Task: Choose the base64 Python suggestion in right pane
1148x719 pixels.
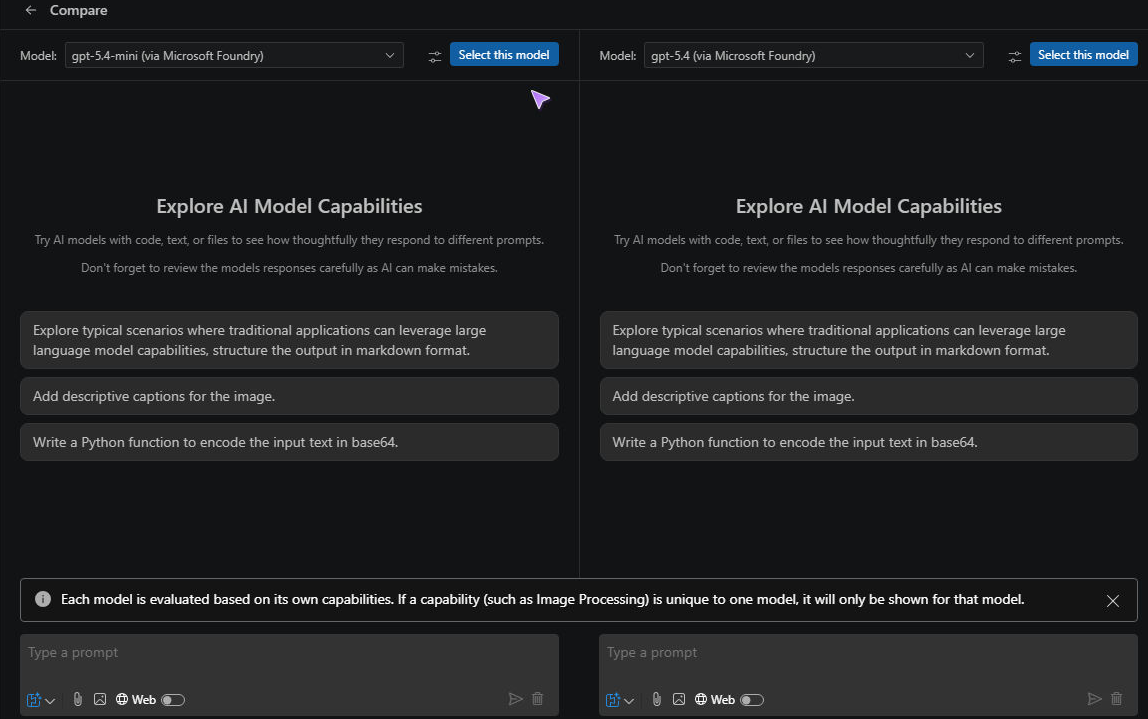Action: tap(868, 442)
